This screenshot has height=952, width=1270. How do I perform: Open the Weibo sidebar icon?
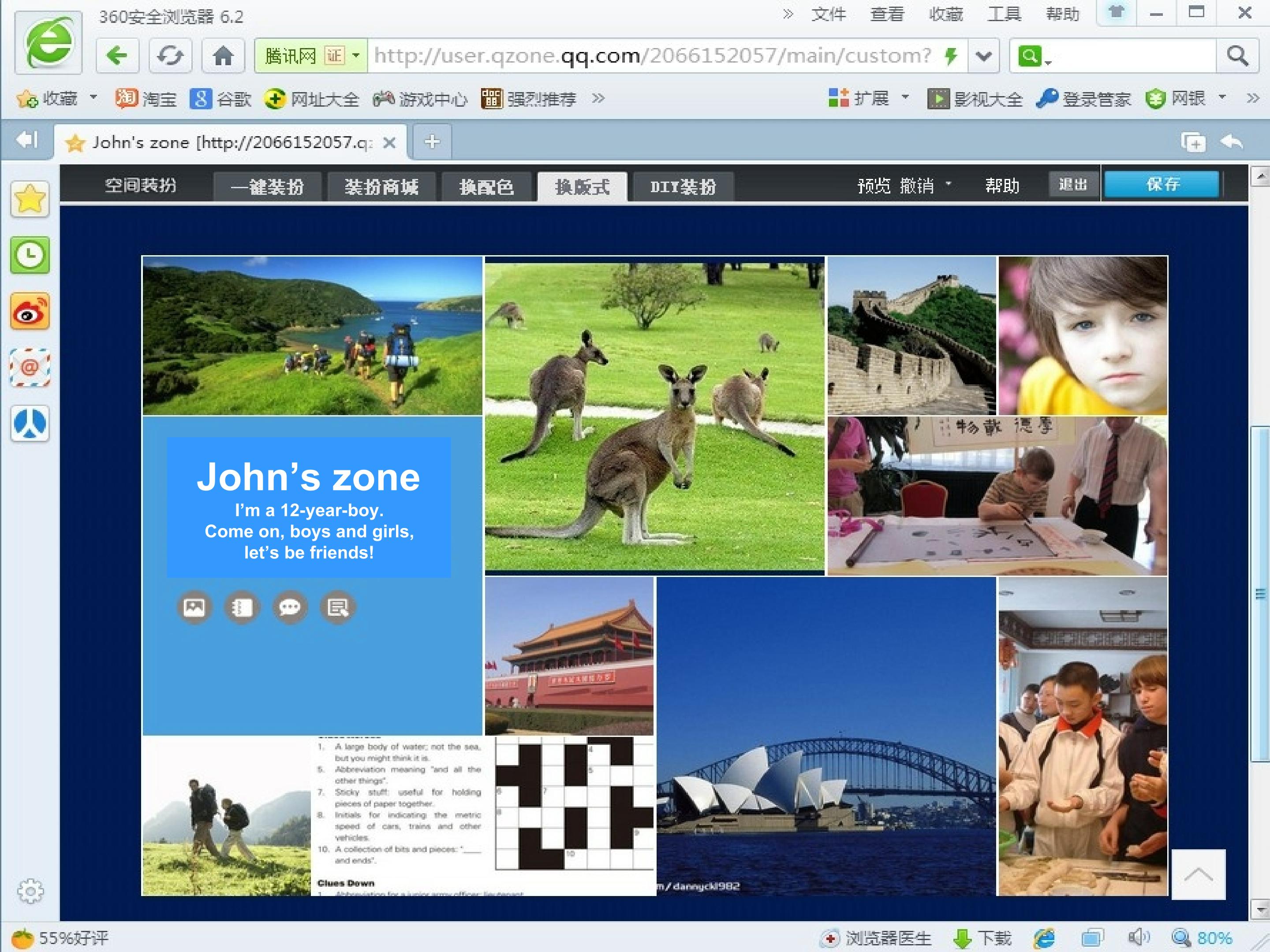(x=30, y=312)
